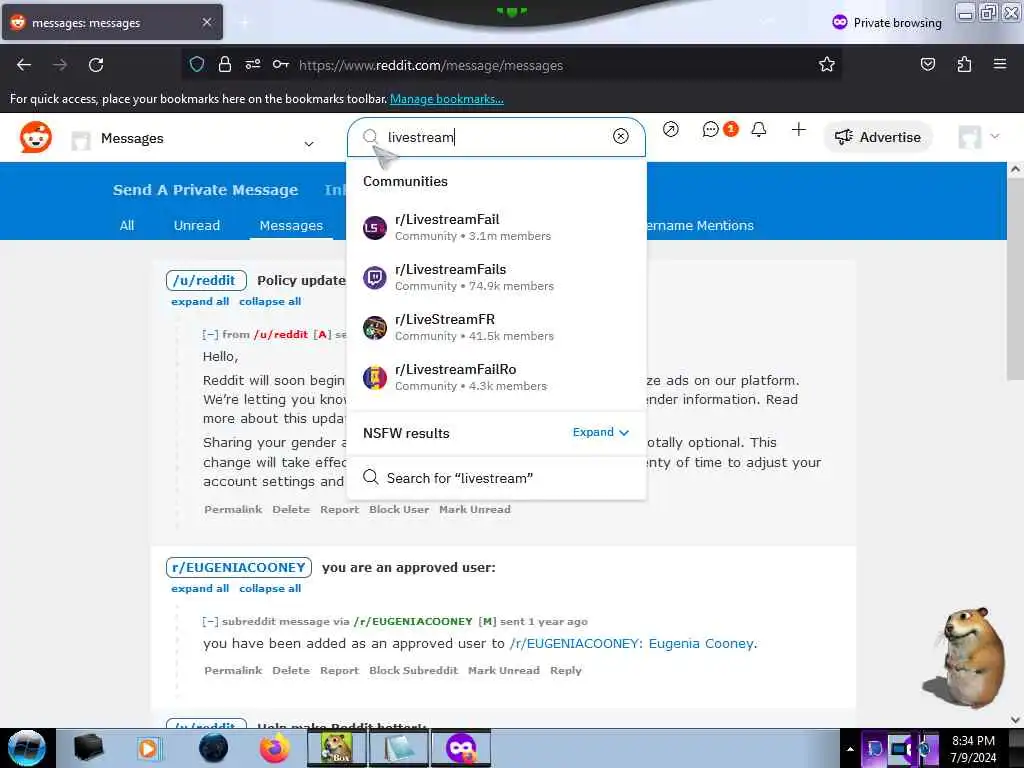Expand NSFW results section

pos(600,432)
